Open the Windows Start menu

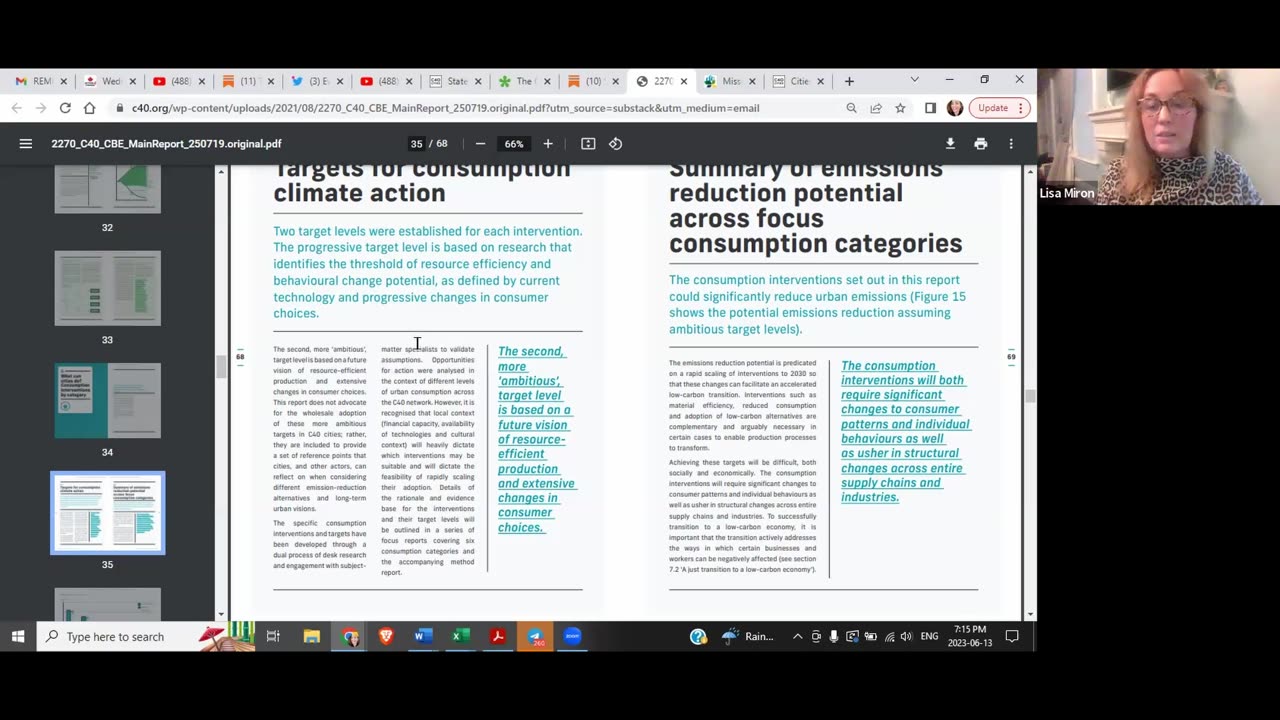coord(18,636)
